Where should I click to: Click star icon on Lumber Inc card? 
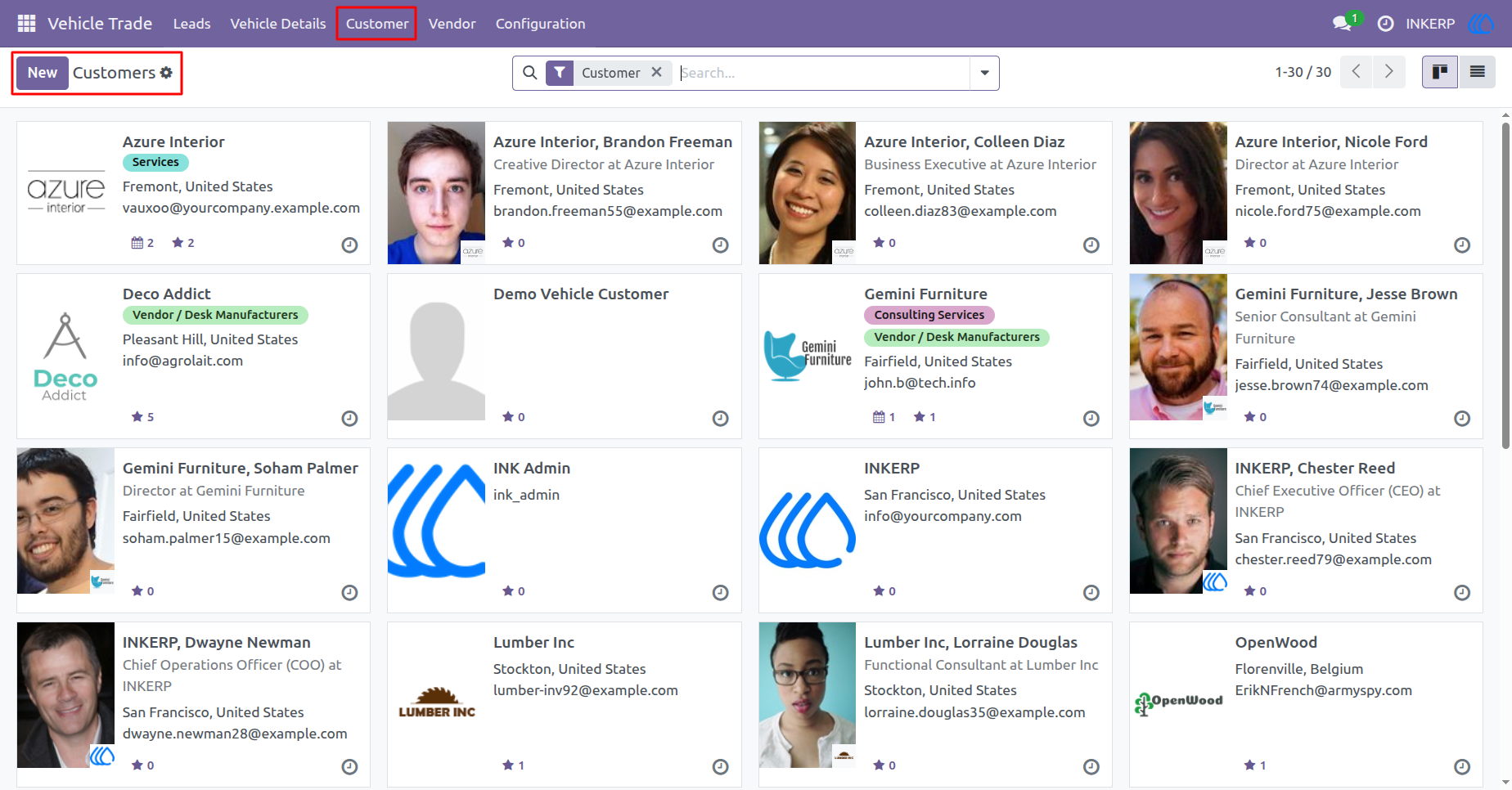[x=507, y=765]
